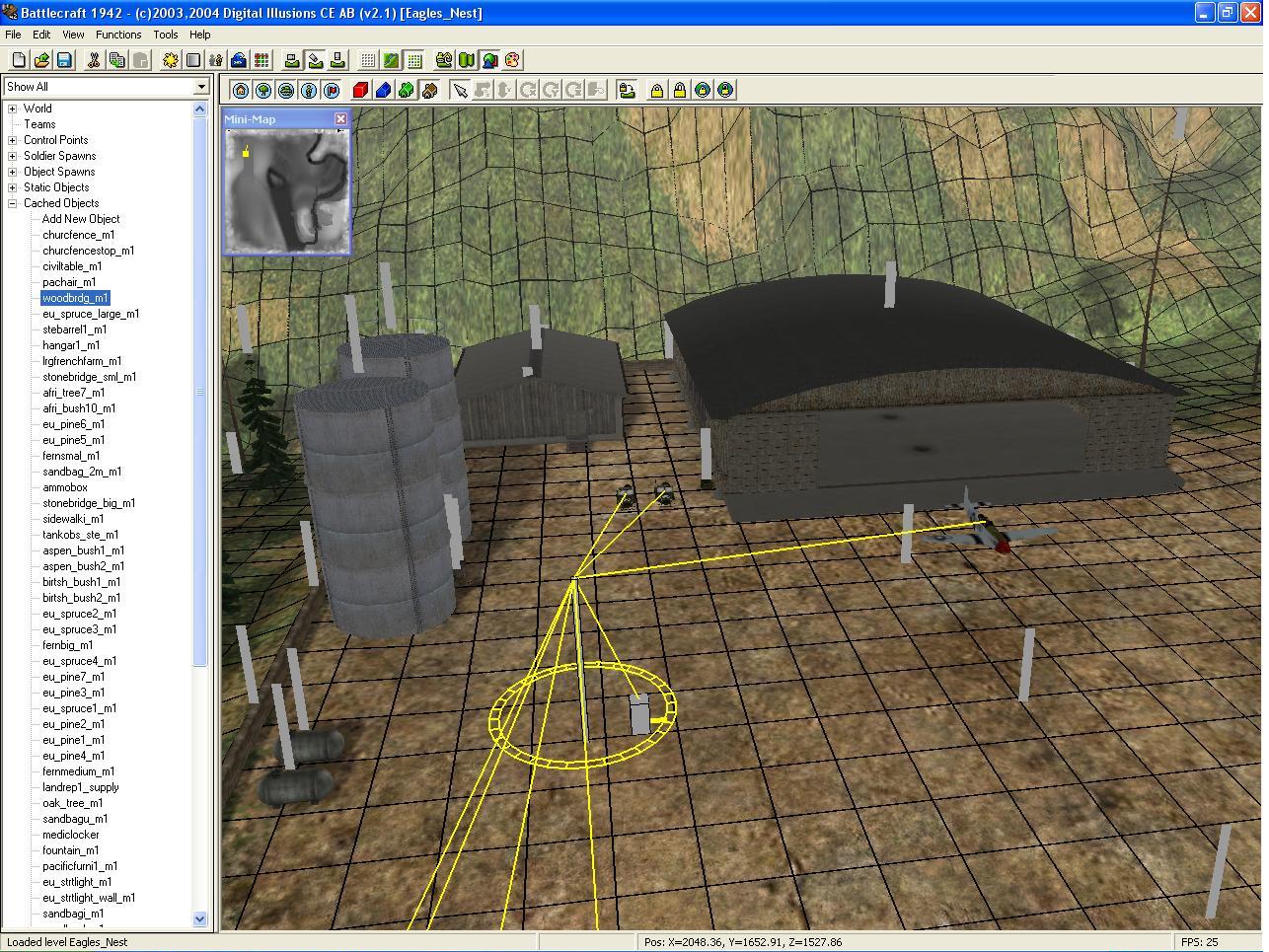This screenshot has height=952, width=1269.
Task: Click the New level icon
Action: click(19, 60)
